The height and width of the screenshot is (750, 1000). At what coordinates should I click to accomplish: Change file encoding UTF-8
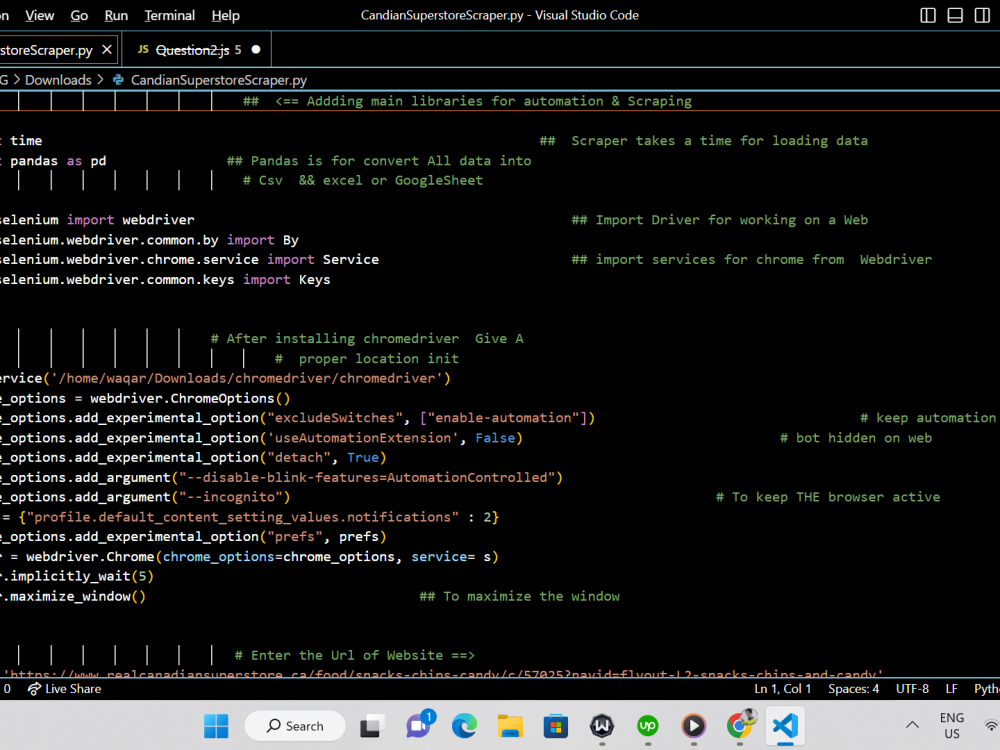[x=912, y=689]
